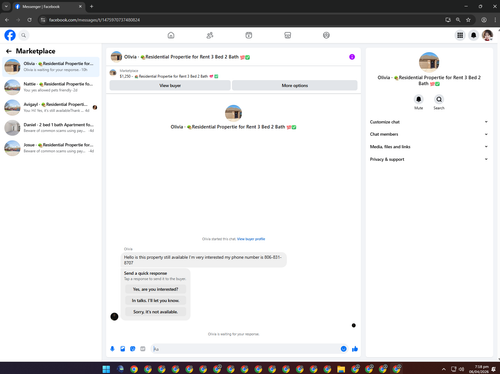Go back using browser back arrow
Viewport: 500px width, 374px height.
click(x=7, y=20)
